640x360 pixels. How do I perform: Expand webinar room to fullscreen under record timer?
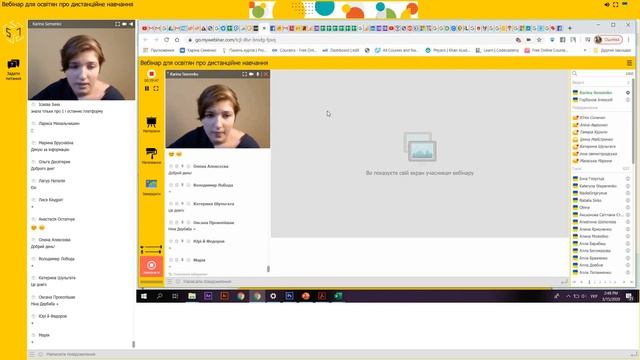pyautogui.click(x=156, y=89)
